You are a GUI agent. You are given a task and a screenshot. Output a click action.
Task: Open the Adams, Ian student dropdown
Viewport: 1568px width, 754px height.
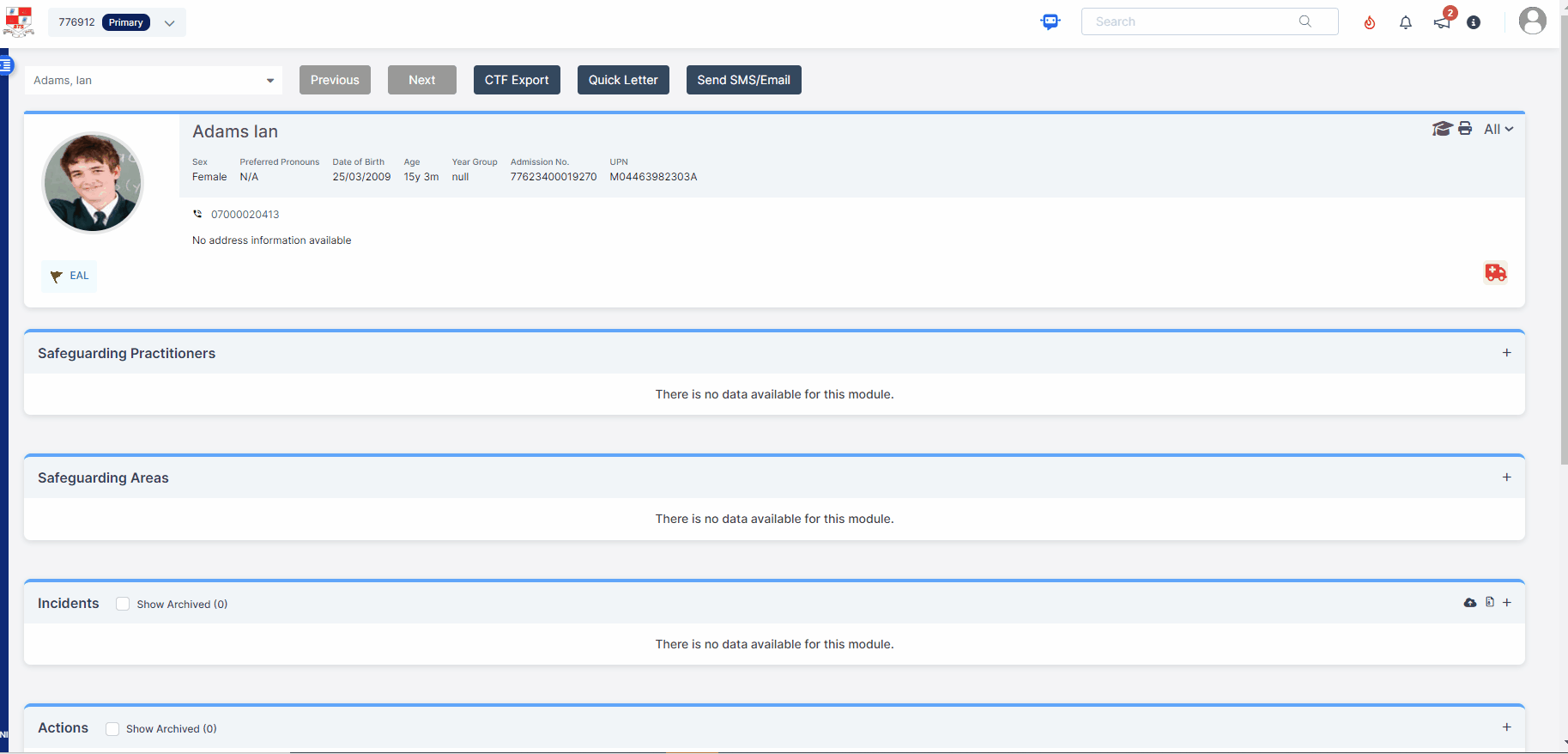click(x=154, y=80)
